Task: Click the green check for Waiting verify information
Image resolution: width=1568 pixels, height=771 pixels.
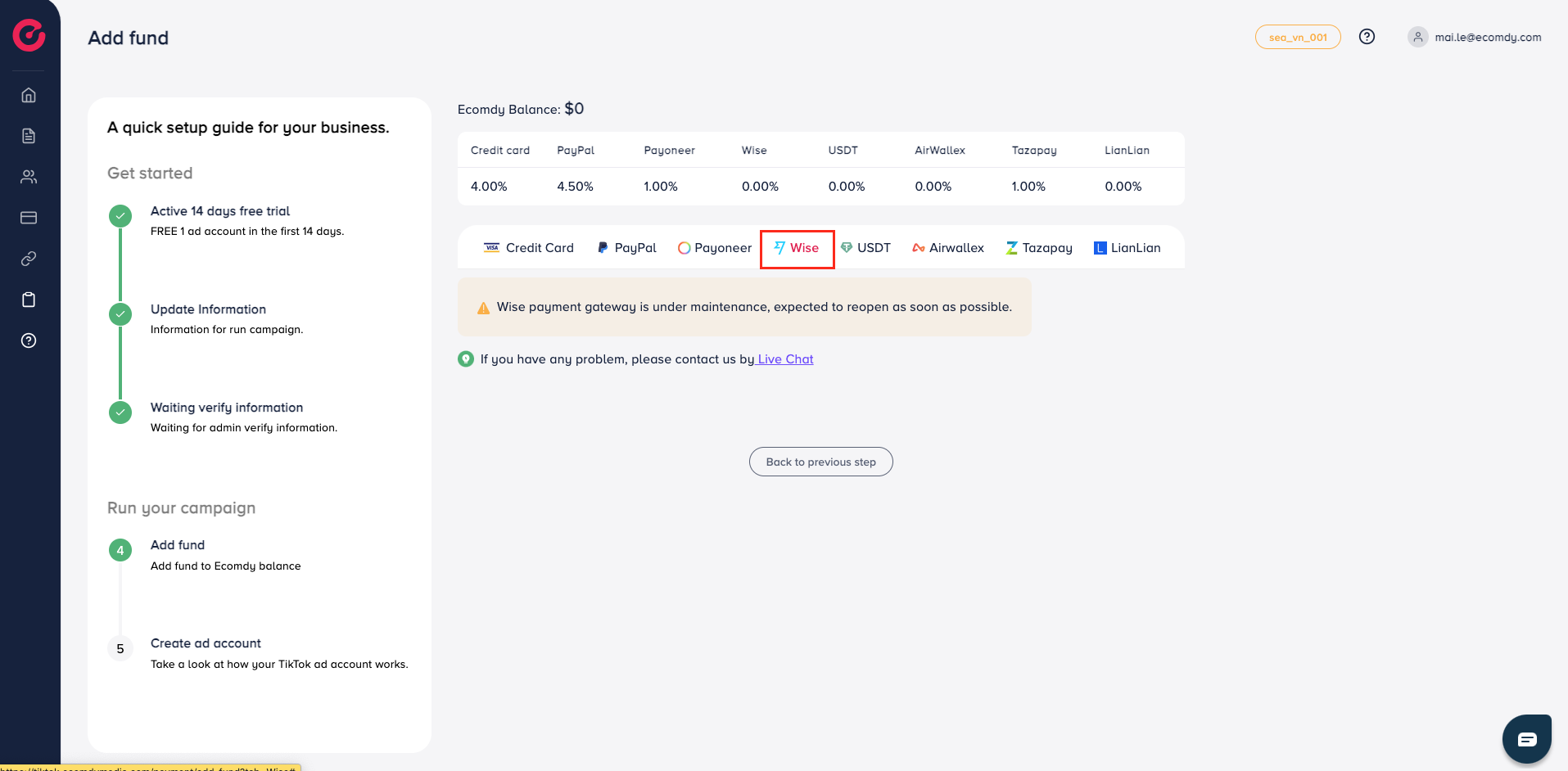Action: coord(120,413)
